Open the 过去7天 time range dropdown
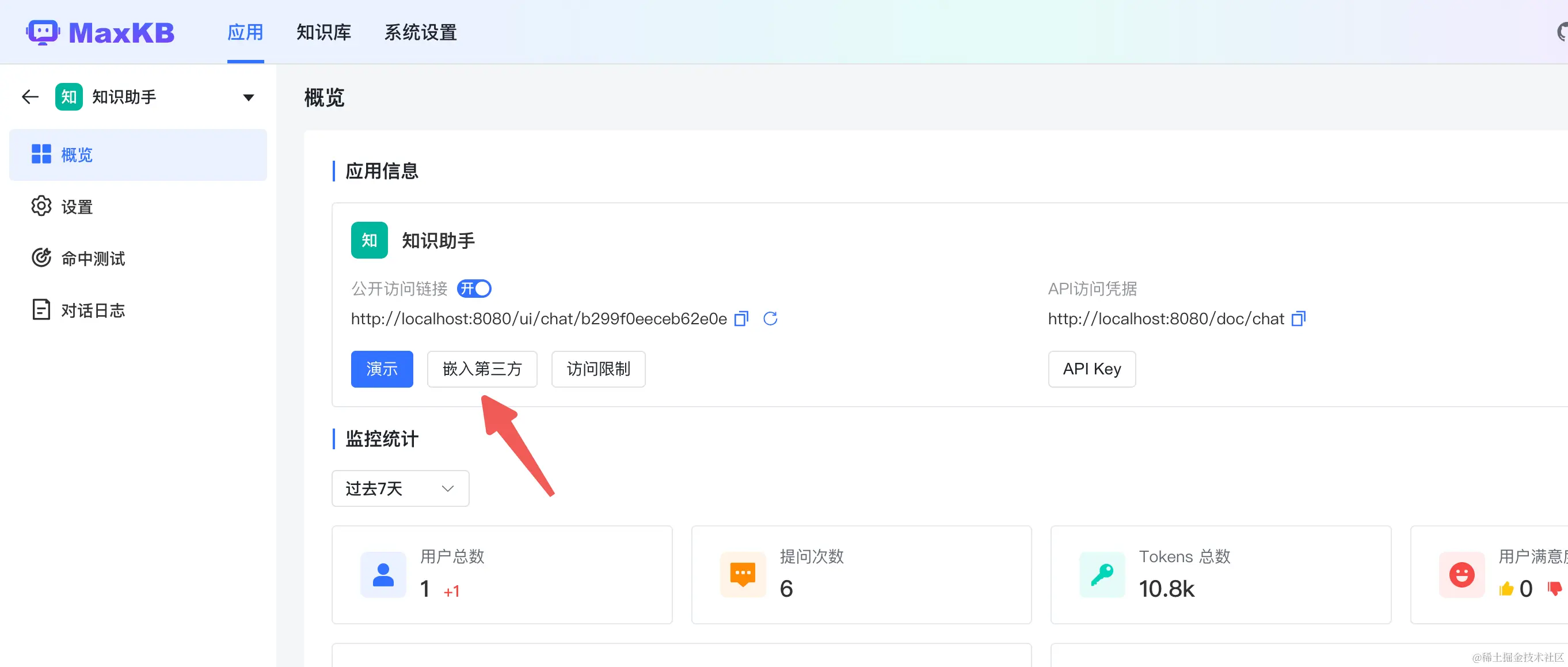 [x=400, y=488]
